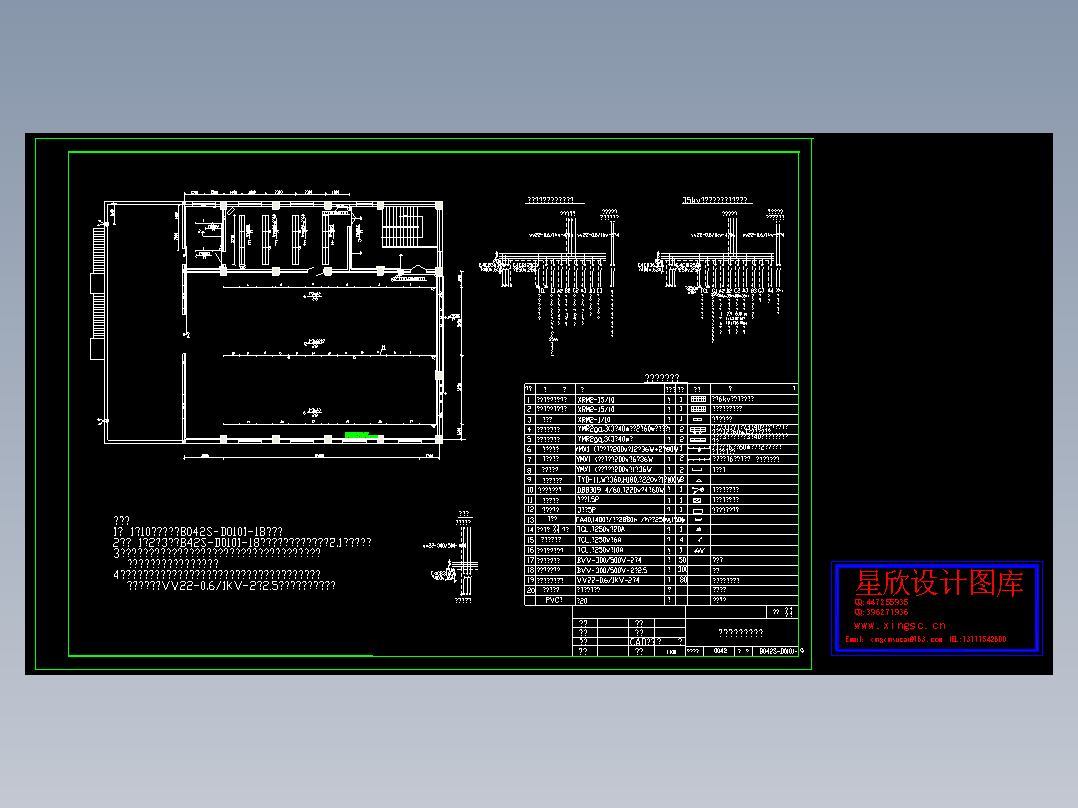Click the staircase symbol in the floor plan
This screenshot has height=808, width=1078.
(402, 226)
